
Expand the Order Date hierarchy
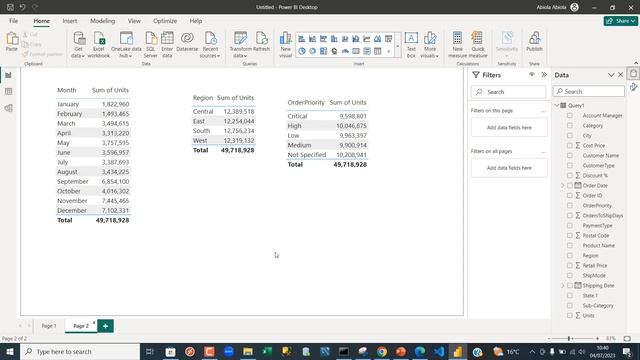pyautogui.click(x=563, y=185)
